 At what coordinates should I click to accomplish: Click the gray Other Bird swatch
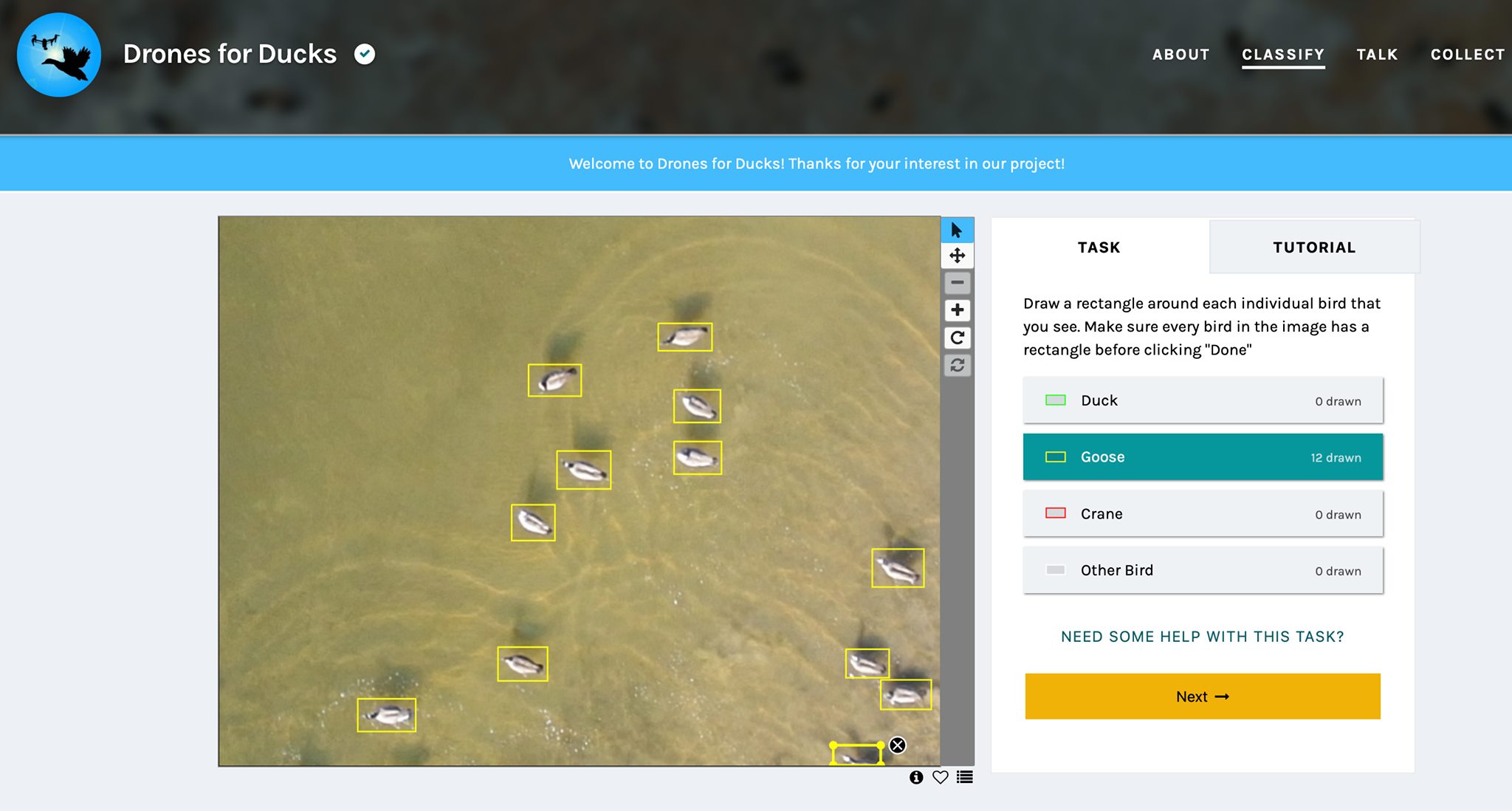point(1056,570)
